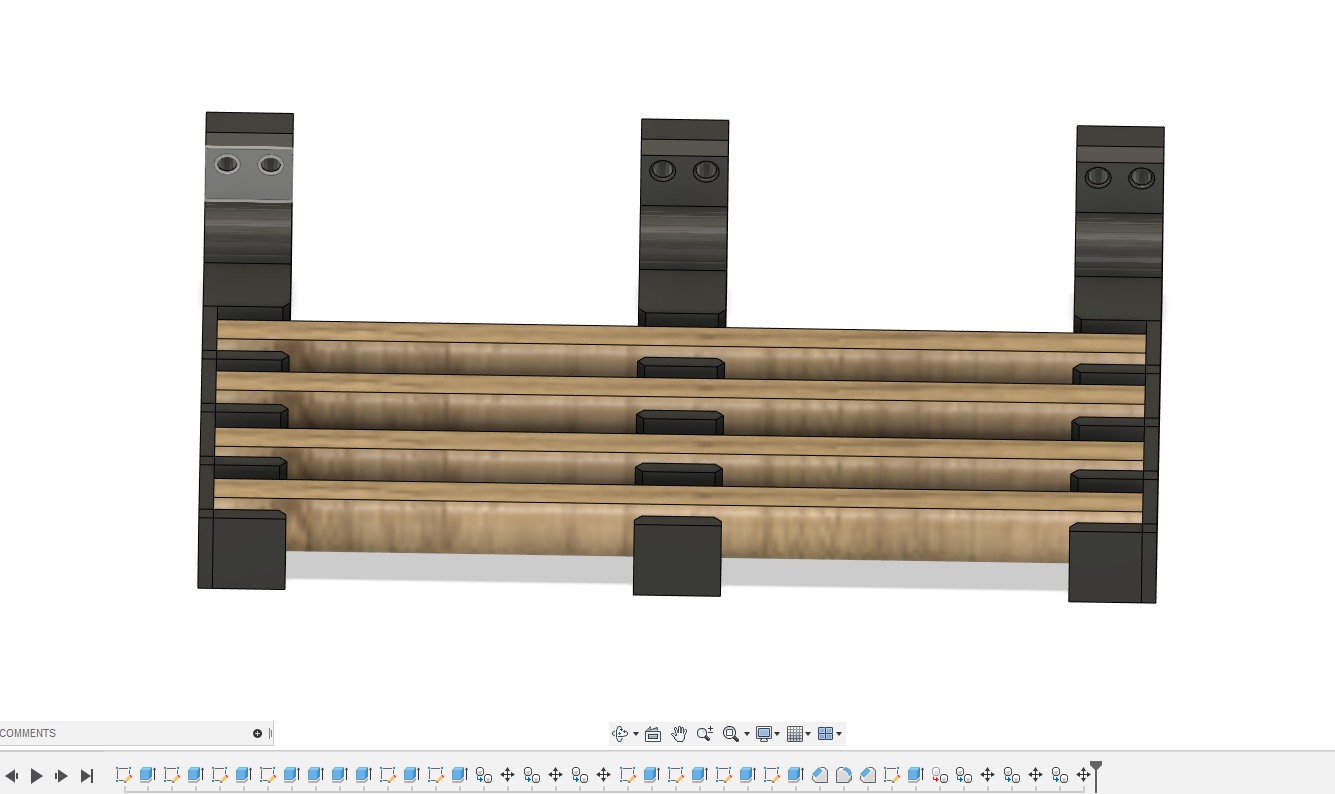The image size is (1335, 794).
Task: Select the Pan hand tool
Action: (679, 734)
